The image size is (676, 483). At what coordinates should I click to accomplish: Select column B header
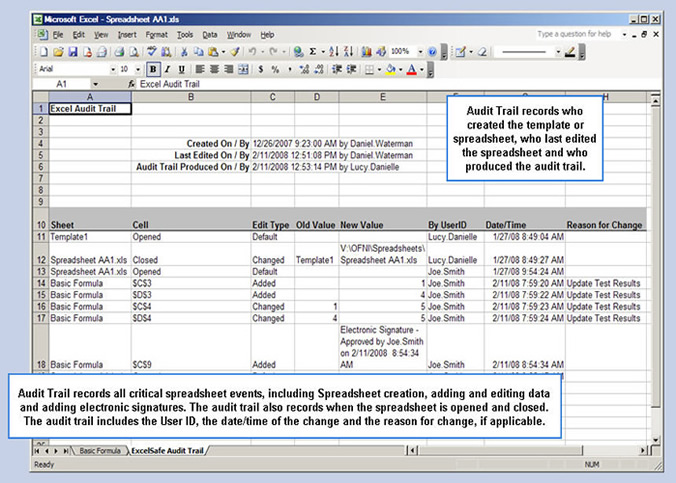click(x=191, y=97)
